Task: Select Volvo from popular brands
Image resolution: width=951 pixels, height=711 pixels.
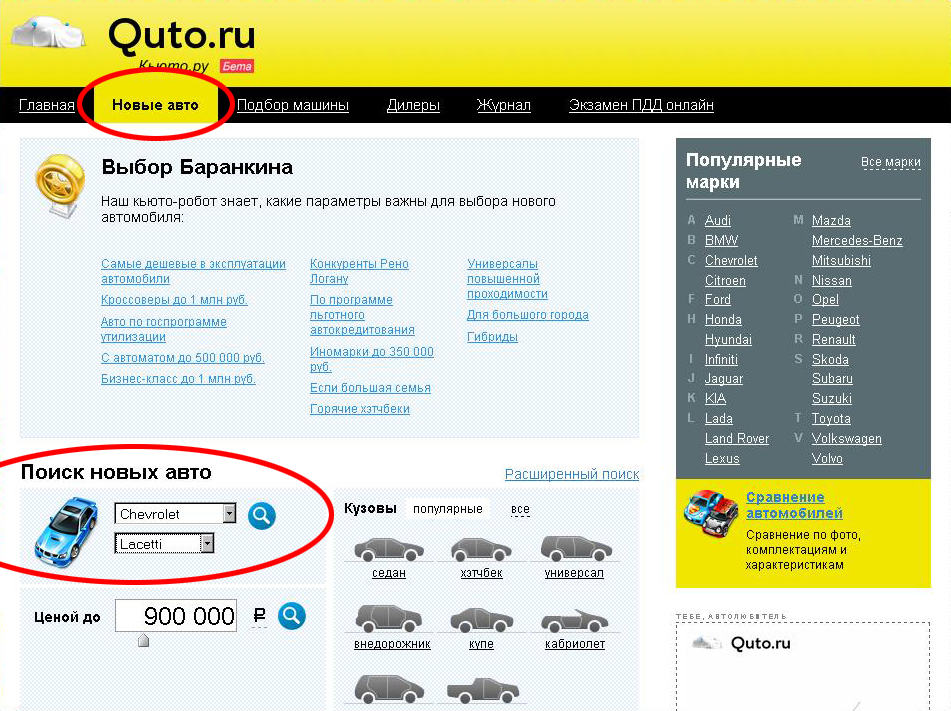Action: 827,458
